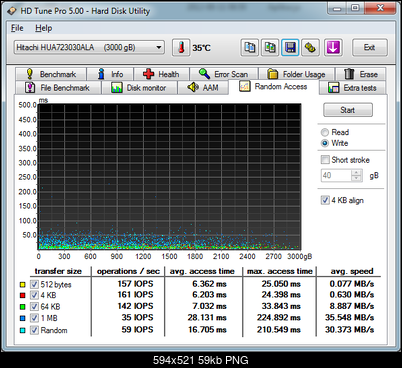Toggle the 1 MB transfer size checkbox

34,318
